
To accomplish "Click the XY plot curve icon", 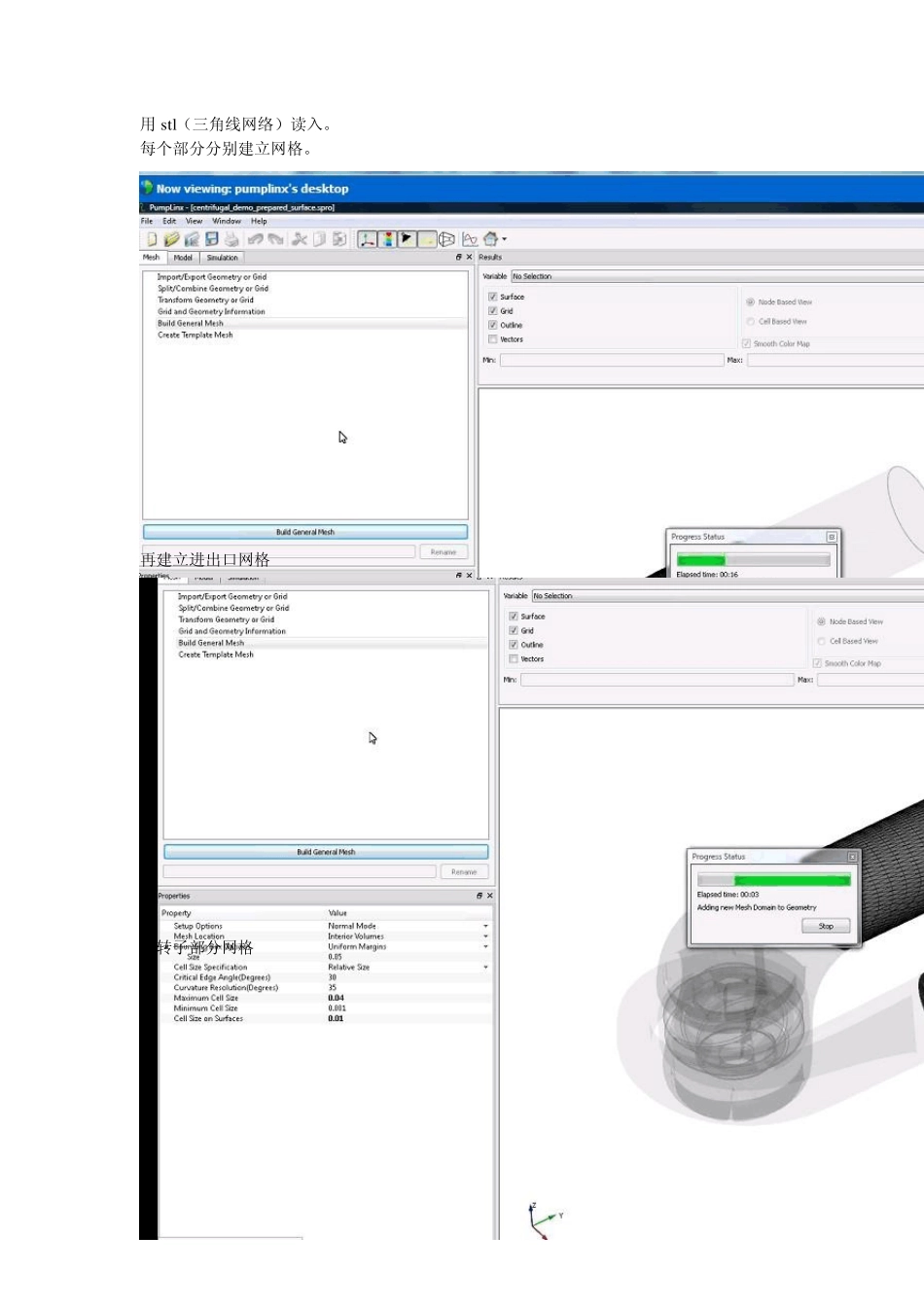I will tap(470, 239).
